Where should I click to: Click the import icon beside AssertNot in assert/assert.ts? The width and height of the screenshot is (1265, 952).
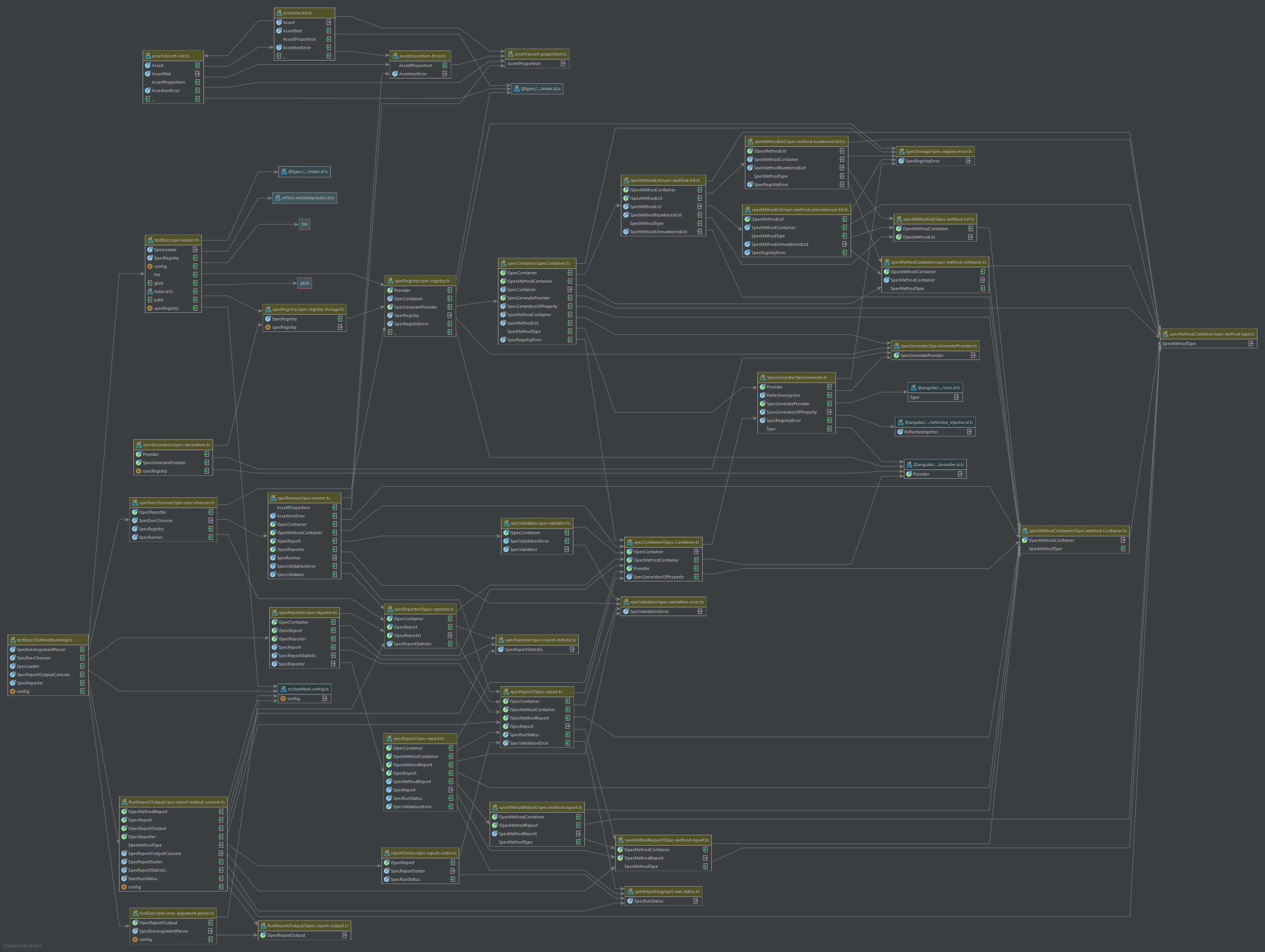pyautogui.click(x=328, y=31)
